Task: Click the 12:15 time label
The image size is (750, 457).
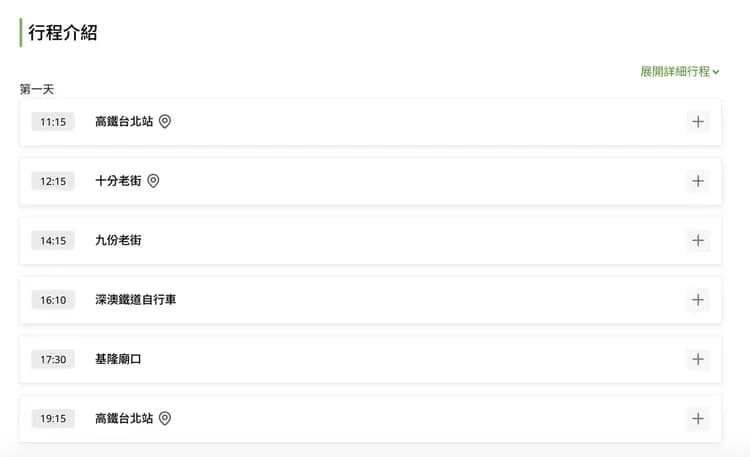Action: point(53,181)
